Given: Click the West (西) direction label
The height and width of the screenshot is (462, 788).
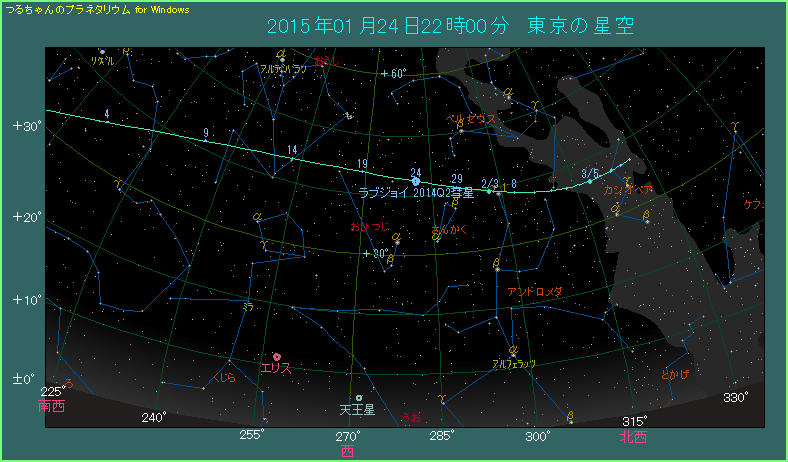Looking at the screenshot, I should click(x=347, y=451).
